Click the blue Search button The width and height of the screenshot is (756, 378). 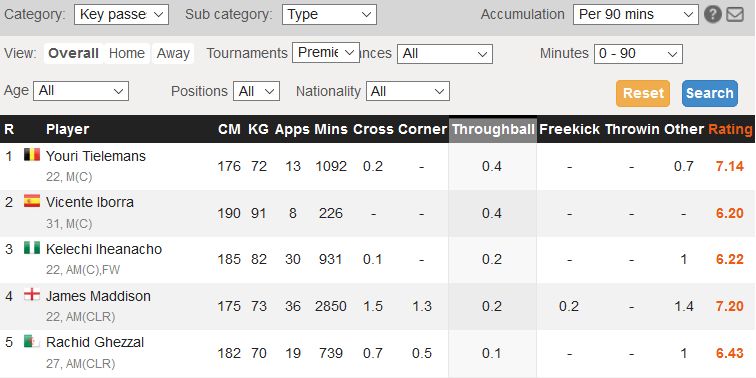710,93
